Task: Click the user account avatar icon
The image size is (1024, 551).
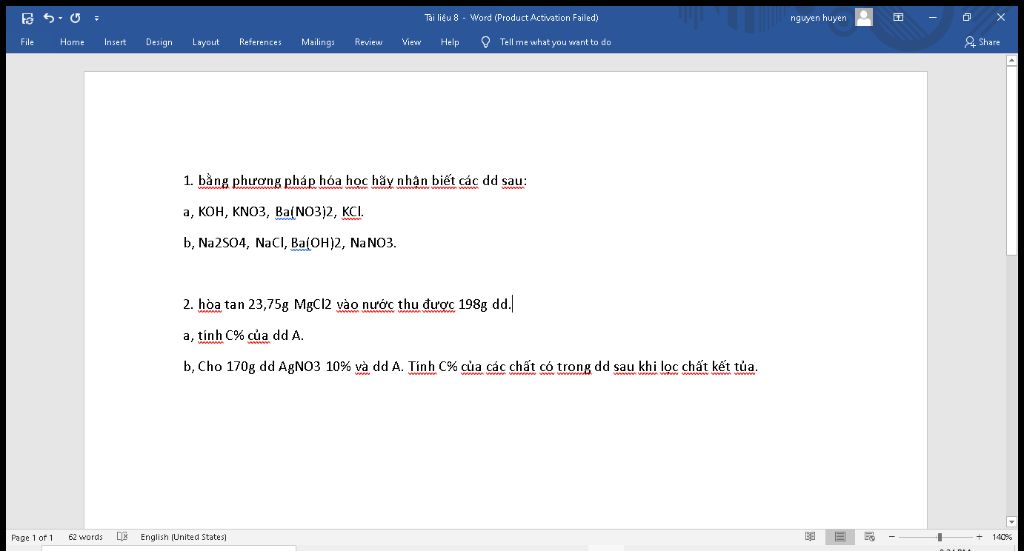Action: point(863,18)
